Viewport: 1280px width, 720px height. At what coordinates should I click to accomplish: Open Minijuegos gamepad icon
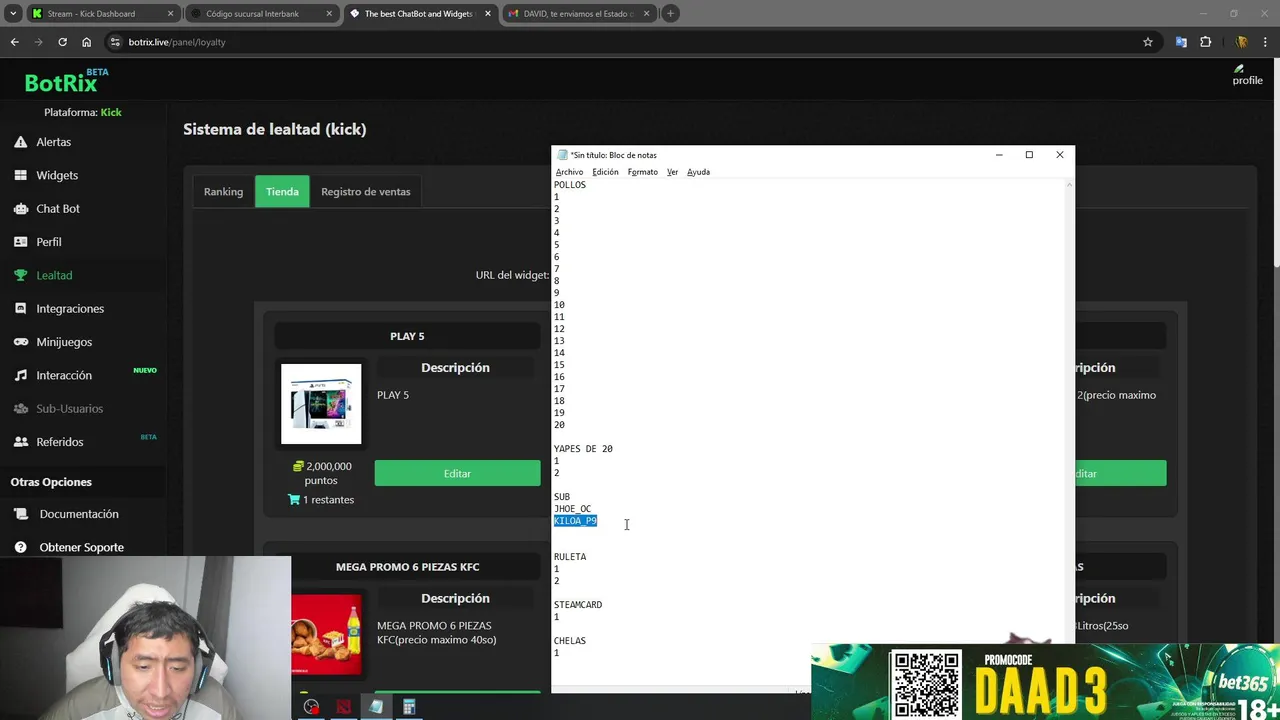click(x=20, y=342)
